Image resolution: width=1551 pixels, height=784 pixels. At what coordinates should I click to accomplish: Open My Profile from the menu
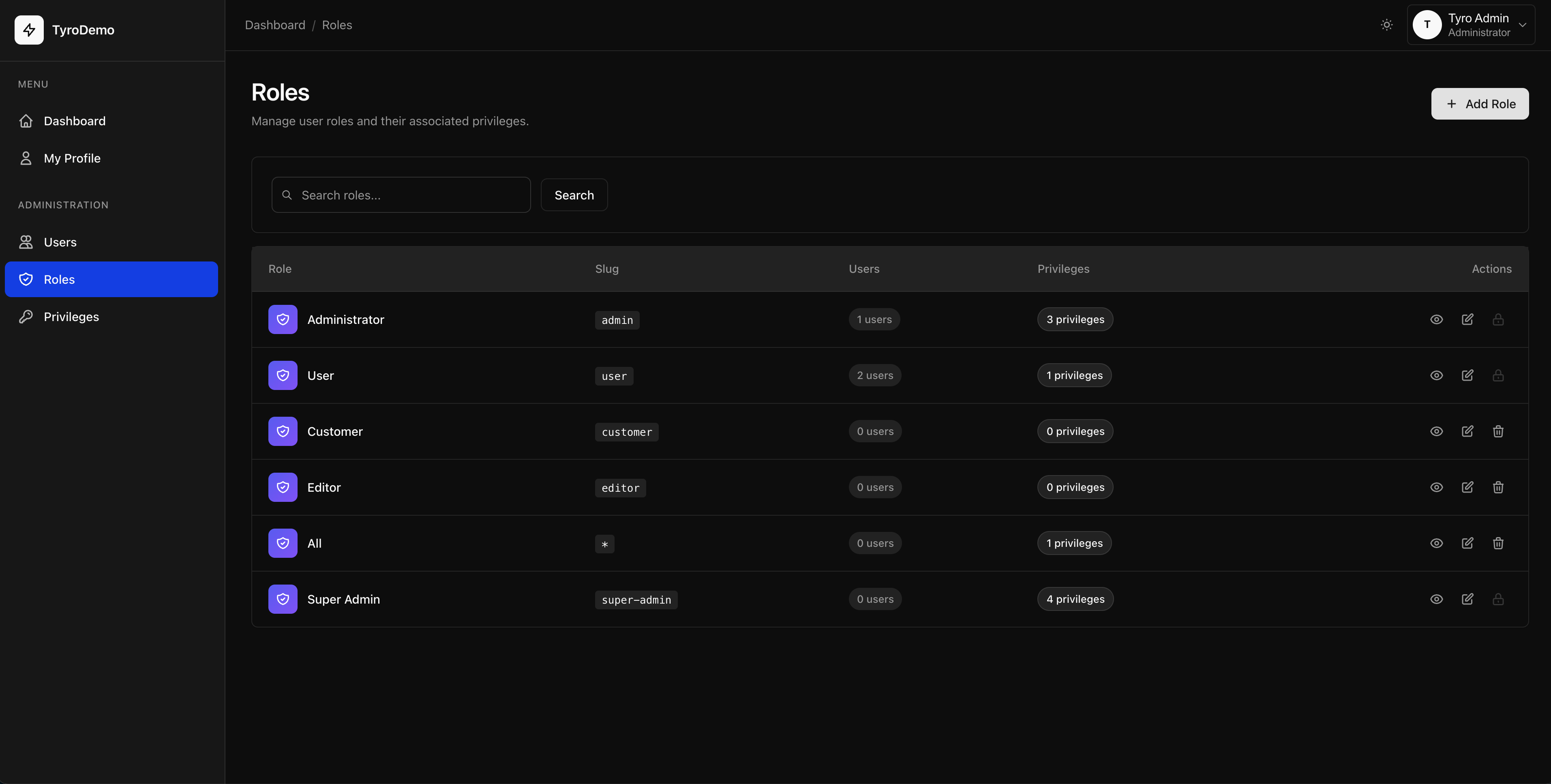[x=72, y=159]
